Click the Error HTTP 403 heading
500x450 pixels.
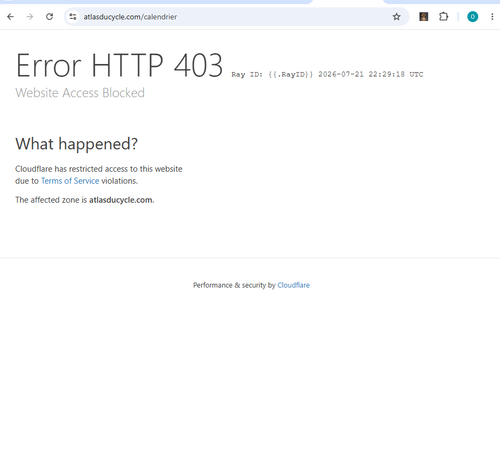(x=119, y=65)
